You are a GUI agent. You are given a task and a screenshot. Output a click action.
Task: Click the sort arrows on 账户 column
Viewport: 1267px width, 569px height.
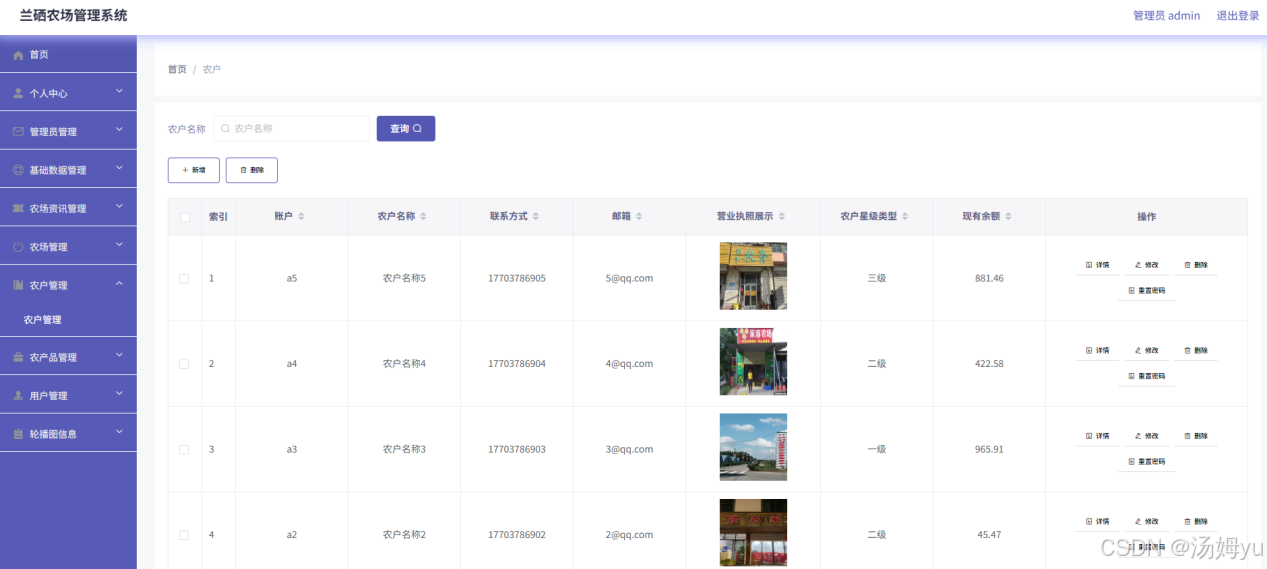tap(301, 216)
